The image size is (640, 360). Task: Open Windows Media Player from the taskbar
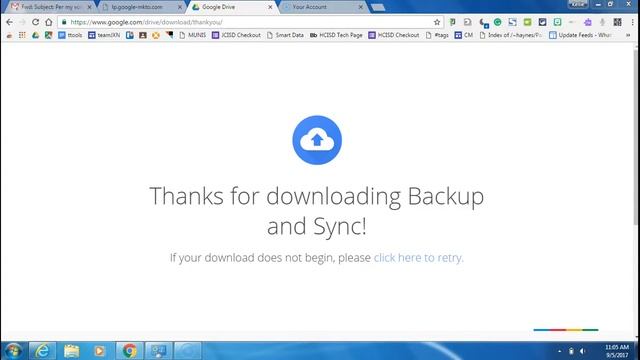click(99, 351)
